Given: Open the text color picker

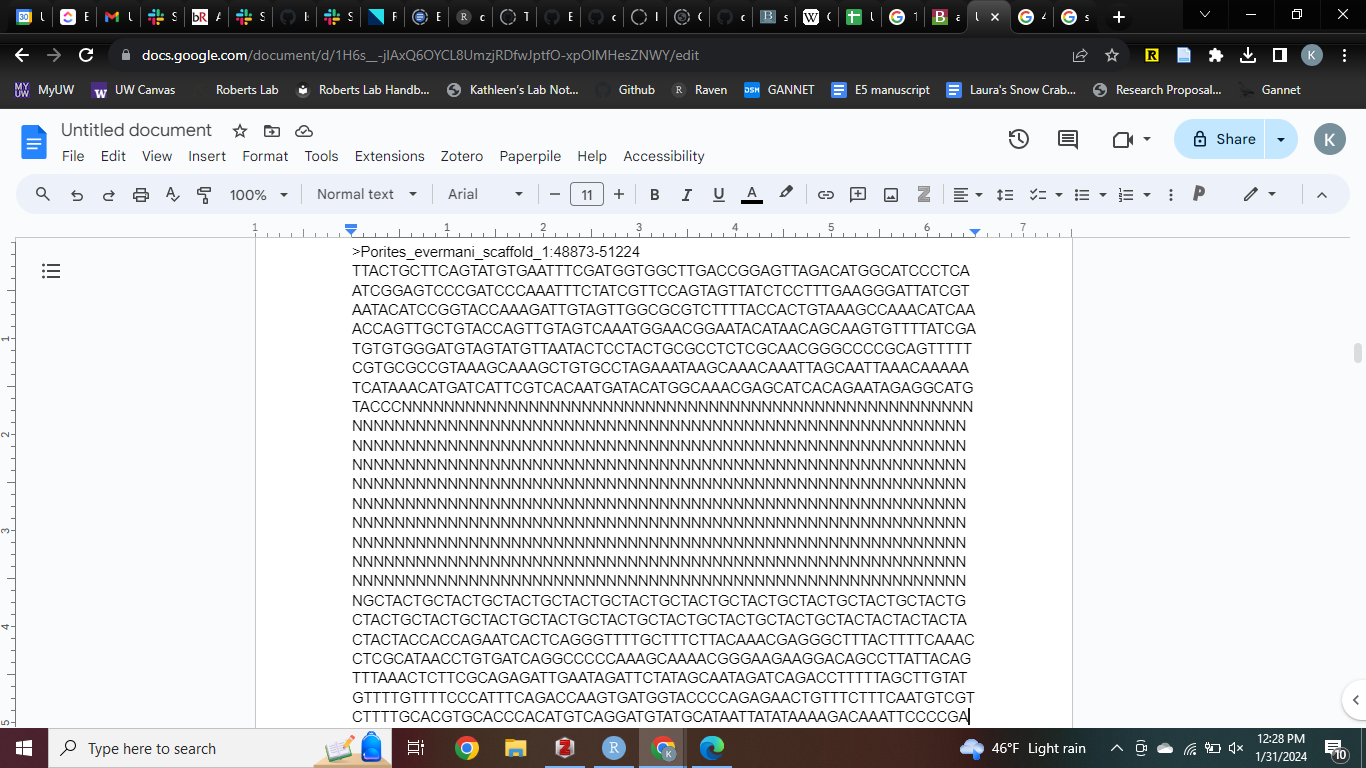Looking at the screenshot, I should (x=752, y=195).
